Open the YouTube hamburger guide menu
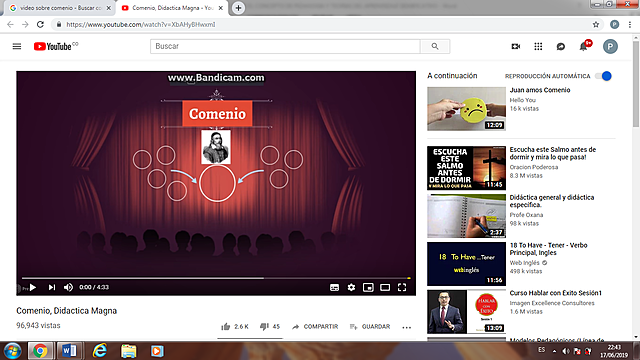Viewport: 640px width, 360px height. tap(17, 47)
